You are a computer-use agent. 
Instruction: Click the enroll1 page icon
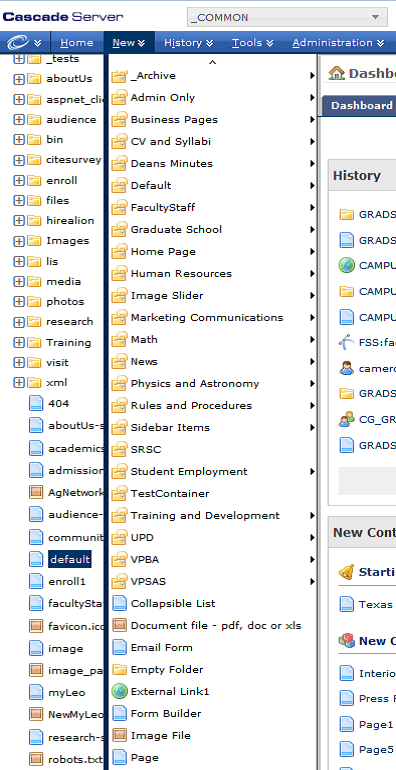(36, 581)
